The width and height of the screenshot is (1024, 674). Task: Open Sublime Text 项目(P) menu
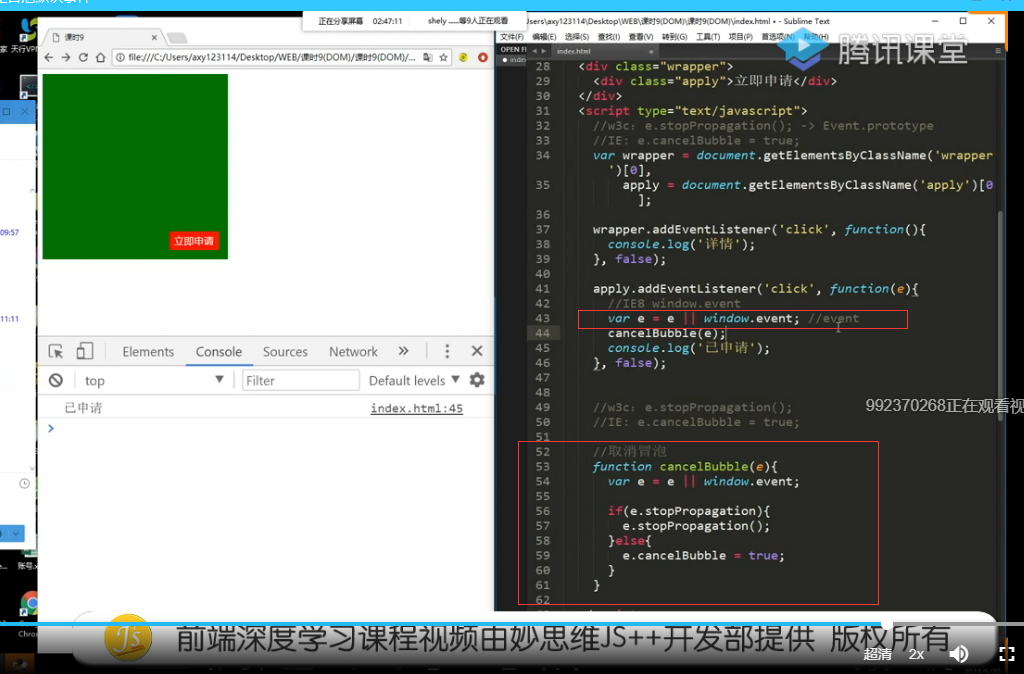point(741,37)
